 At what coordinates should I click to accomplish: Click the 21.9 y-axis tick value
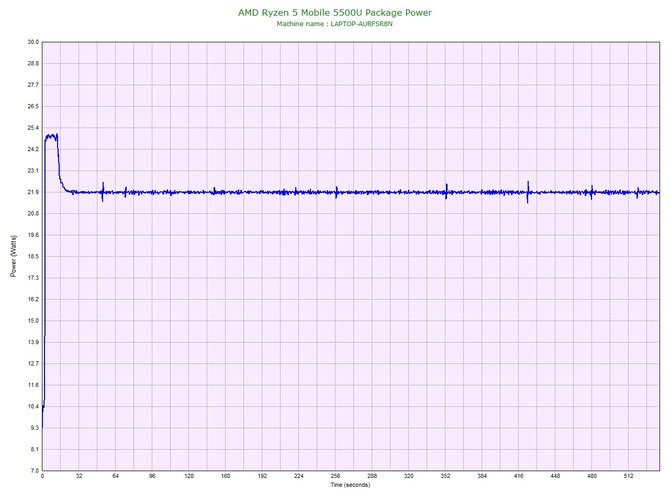[33, 192]
